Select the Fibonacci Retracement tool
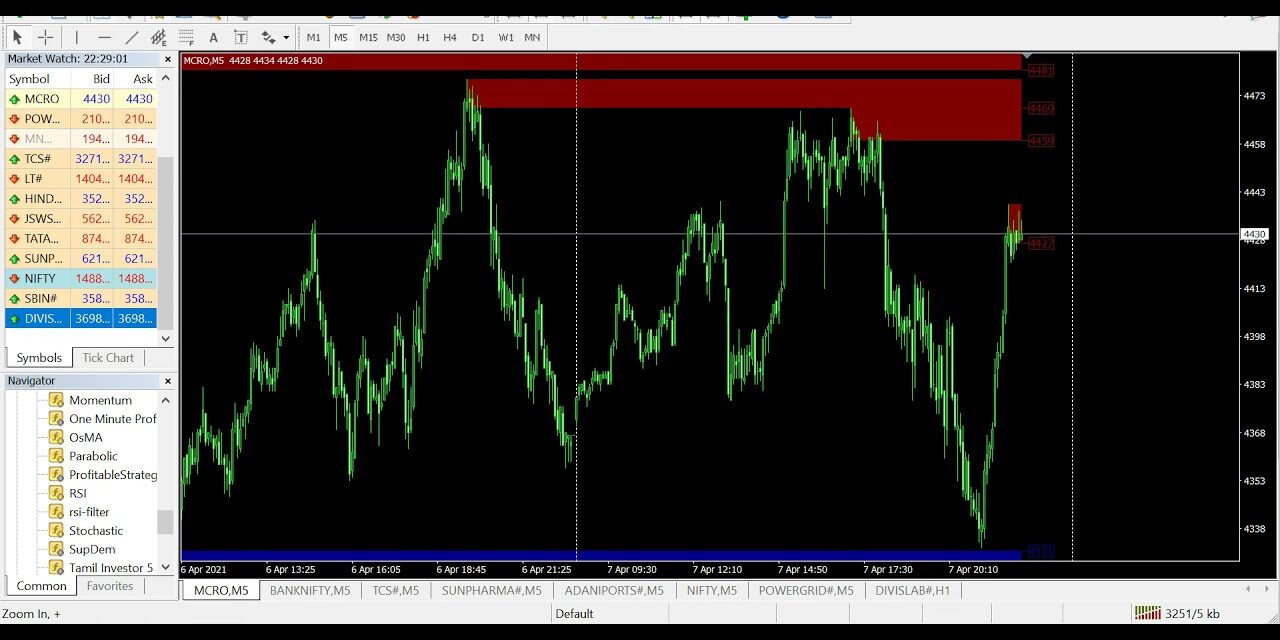The width and height of the screenshot is (1280, 640). point(186,38)
